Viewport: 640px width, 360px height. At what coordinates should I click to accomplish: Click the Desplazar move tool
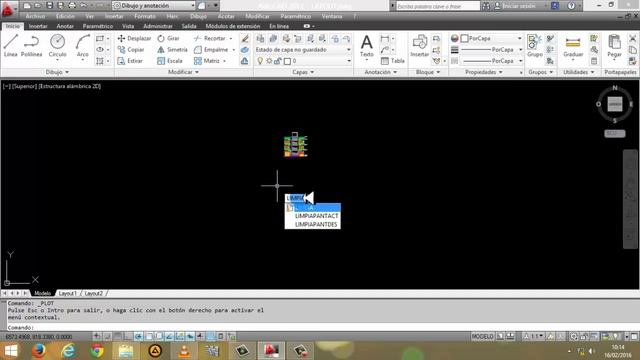pos(134,38)
